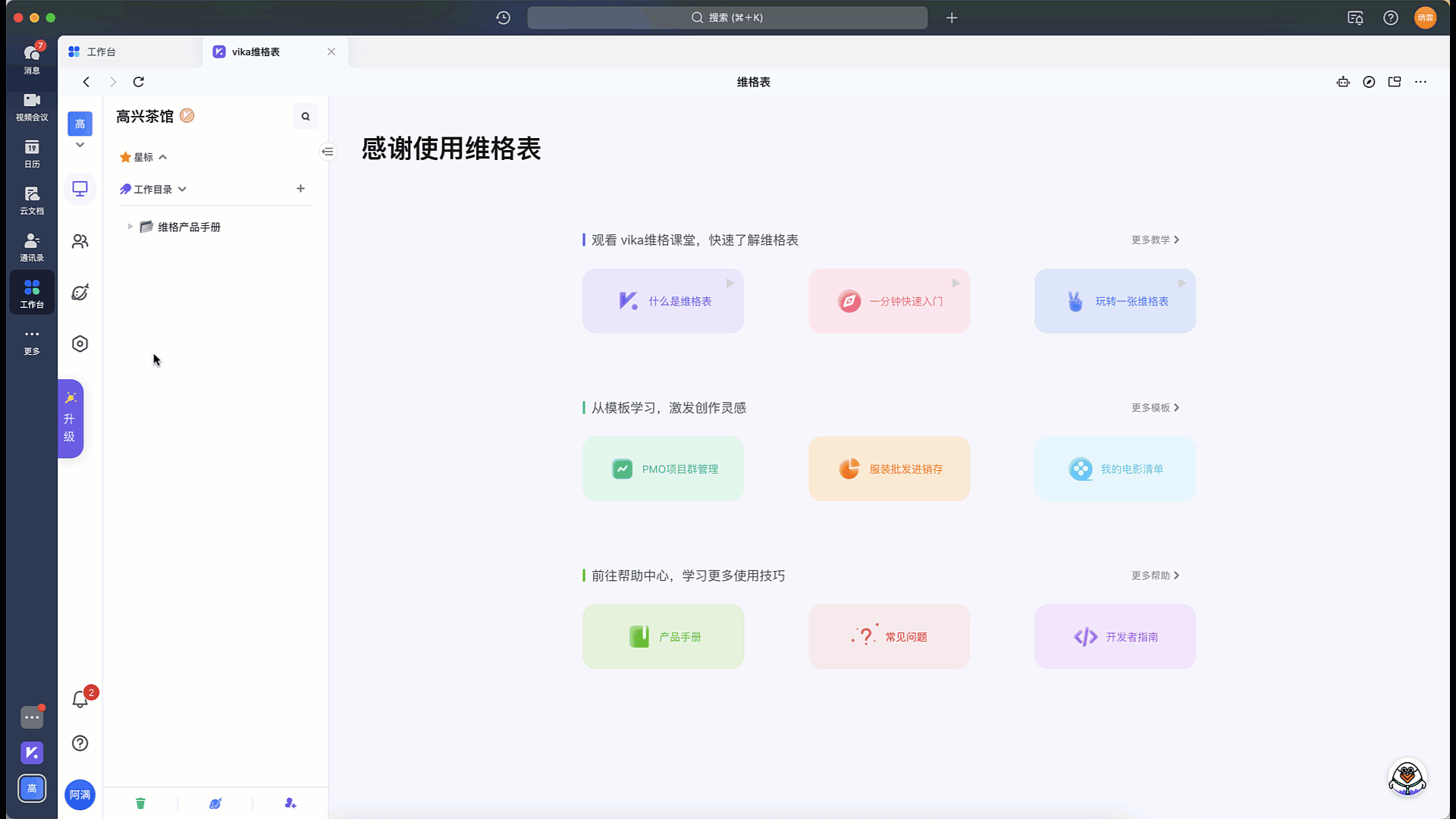This screenshot has height=819, width=1456.
Task: Open the three-dot menu in header
Action: (1421, 82)
